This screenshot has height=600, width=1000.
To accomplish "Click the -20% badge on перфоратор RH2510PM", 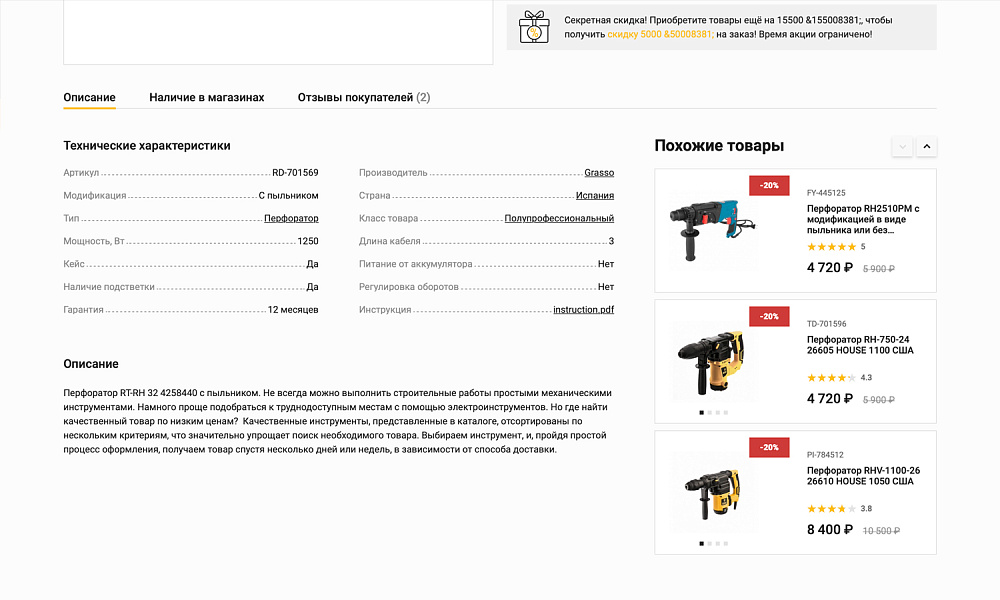I will [x=768, y=185].
